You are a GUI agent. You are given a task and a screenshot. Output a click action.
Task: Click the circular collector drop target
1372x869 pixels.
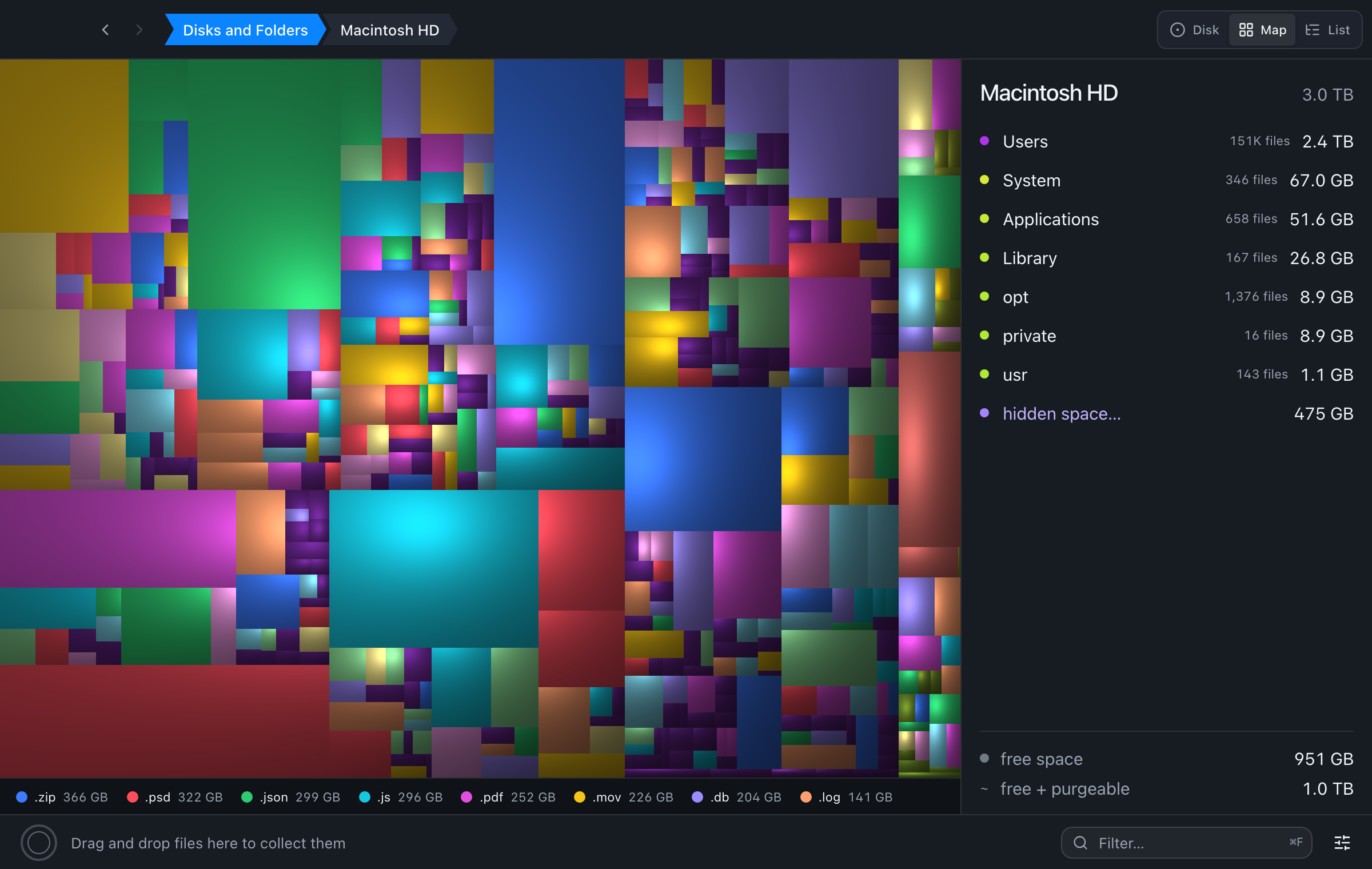click(39, 843)
